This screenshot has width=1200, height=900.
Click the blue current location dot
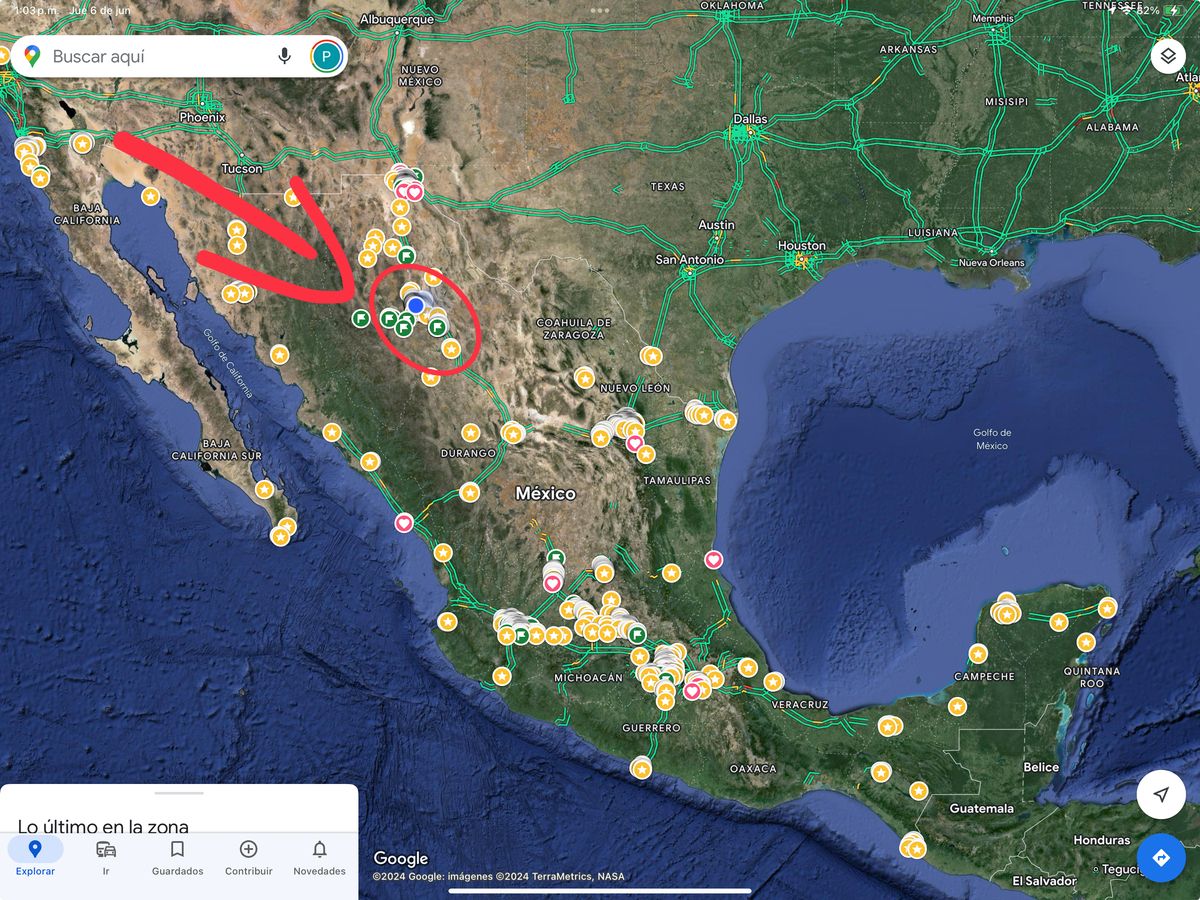coord(415,305)
